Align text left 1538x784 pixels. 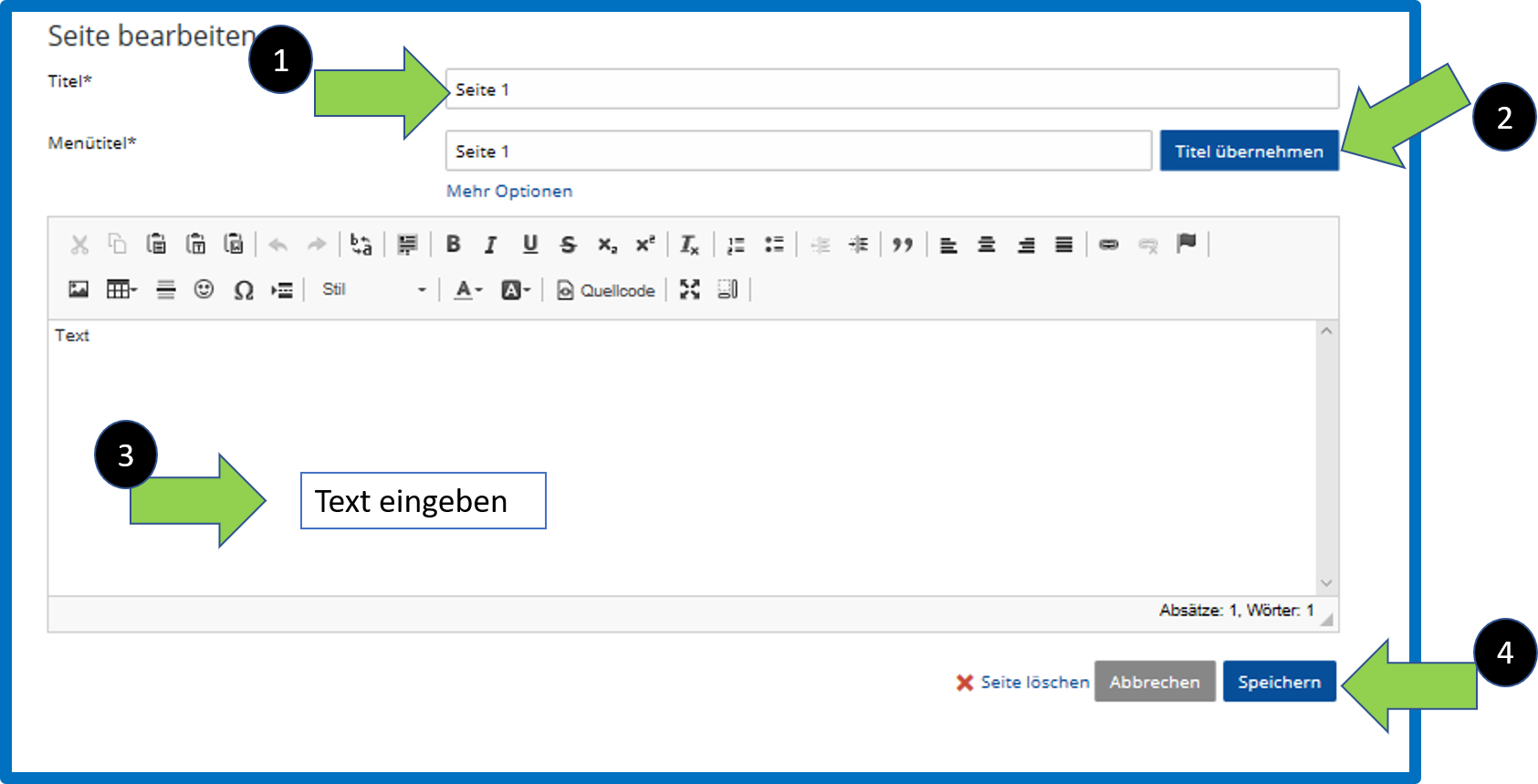click(x=949, y=245)
